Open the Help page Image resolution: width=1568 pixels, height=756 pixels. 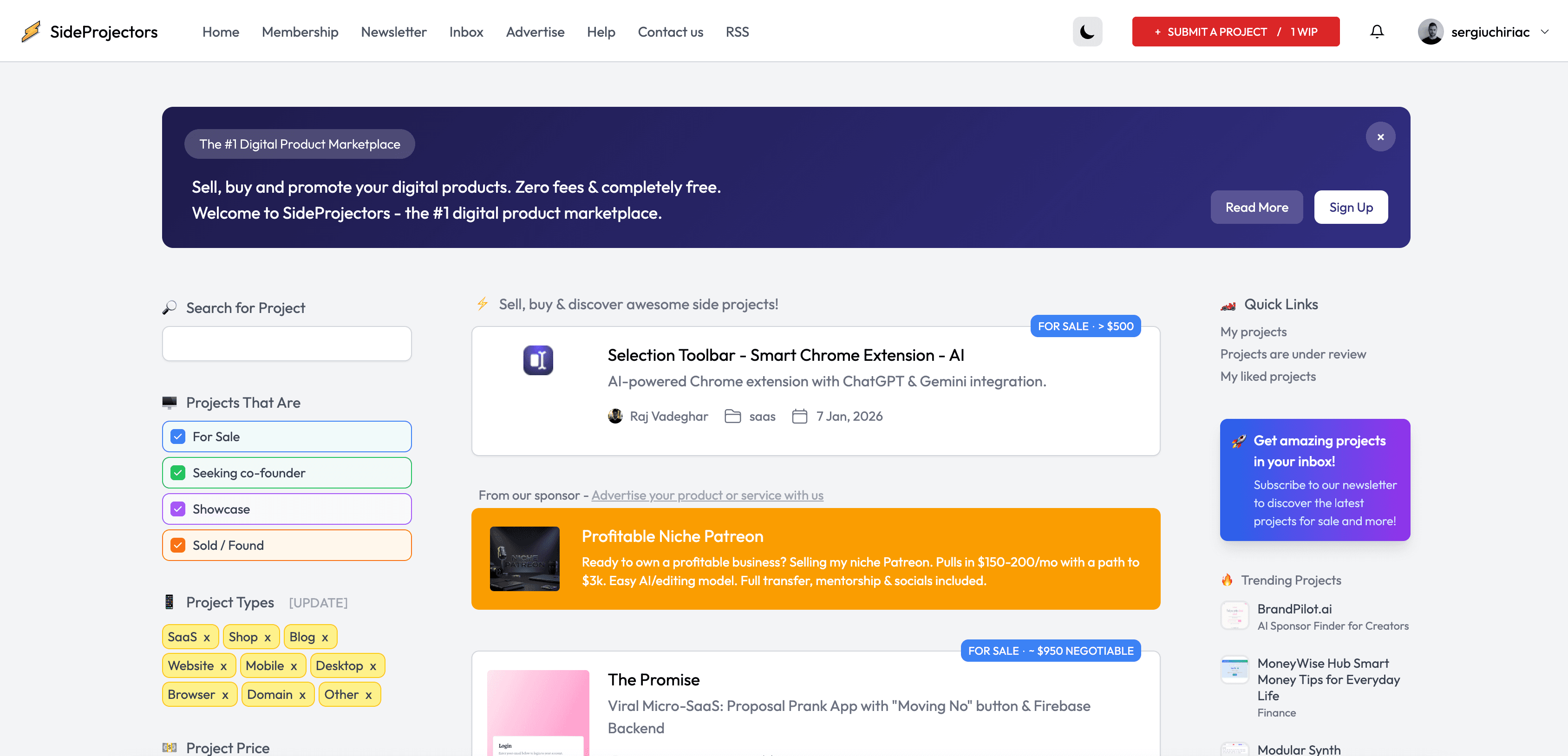601,32
